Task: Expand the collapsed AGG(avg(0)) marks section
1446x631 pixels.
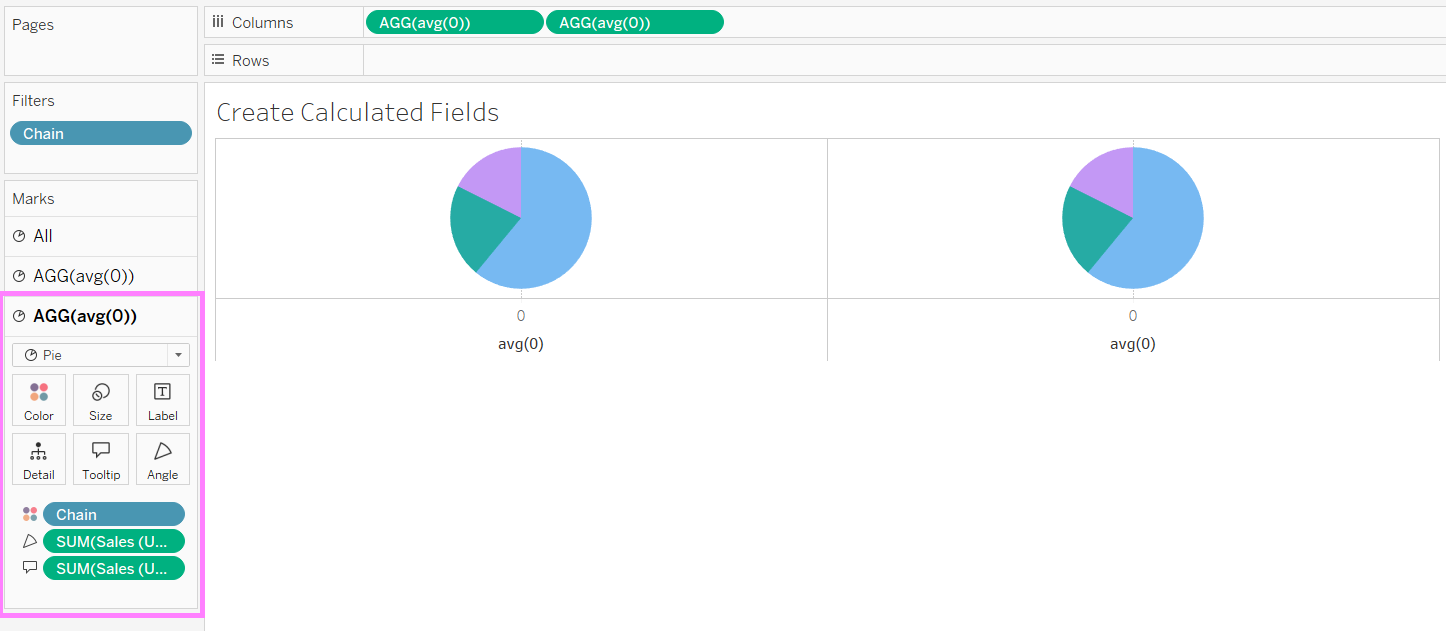Action: click(83, 276)
